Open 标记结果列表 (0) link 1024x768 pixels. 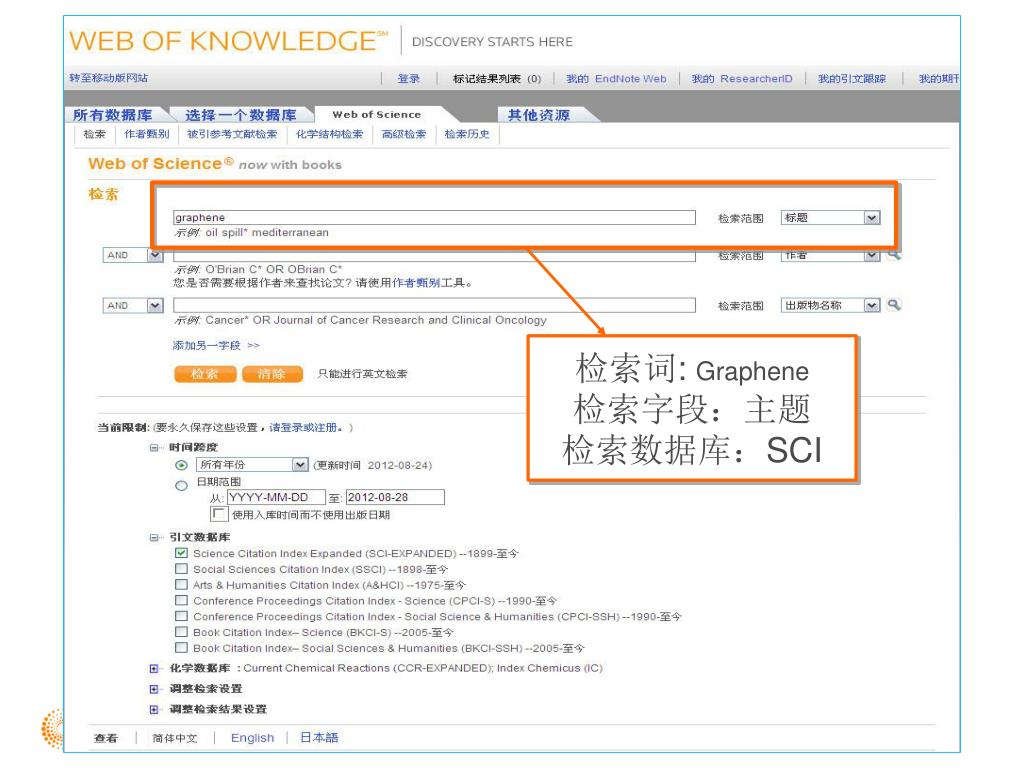pyautogui.click(x=497, y=78)
